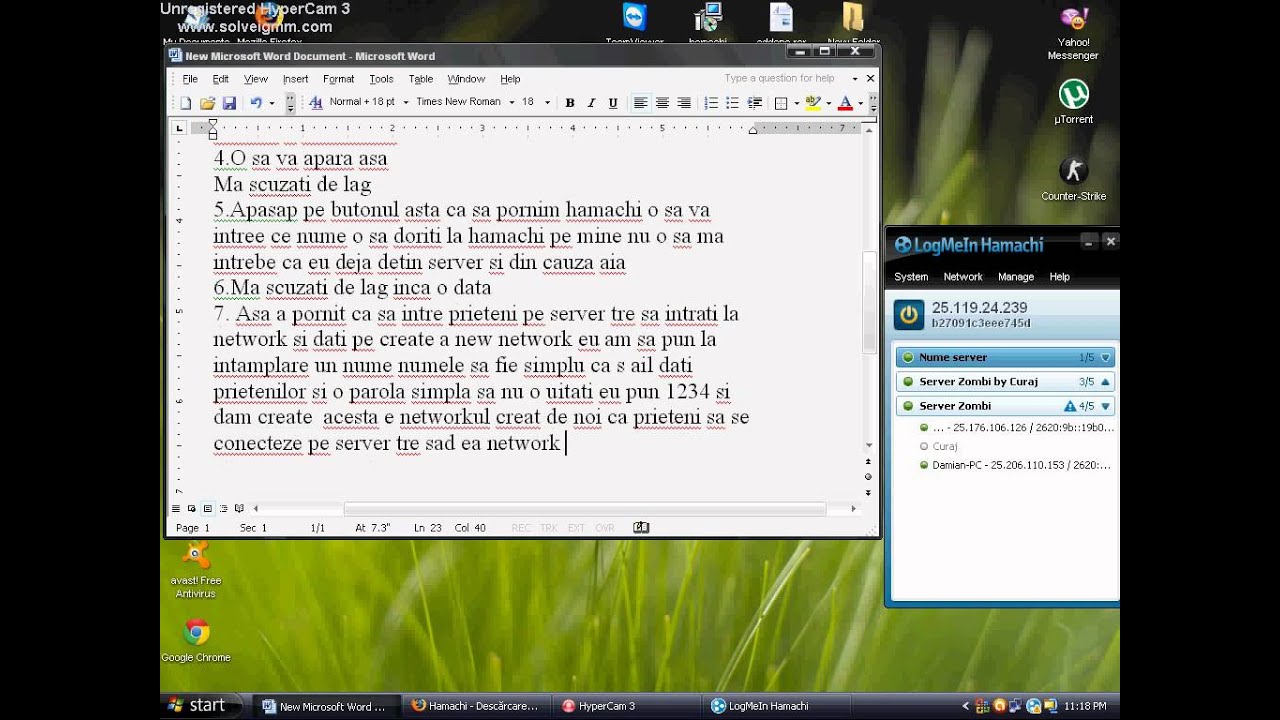Image resolution: width=1280 pixels, height=720 pixels.
Task: Switch to Reading Layout view icon
Action: (x=239, y=509)
